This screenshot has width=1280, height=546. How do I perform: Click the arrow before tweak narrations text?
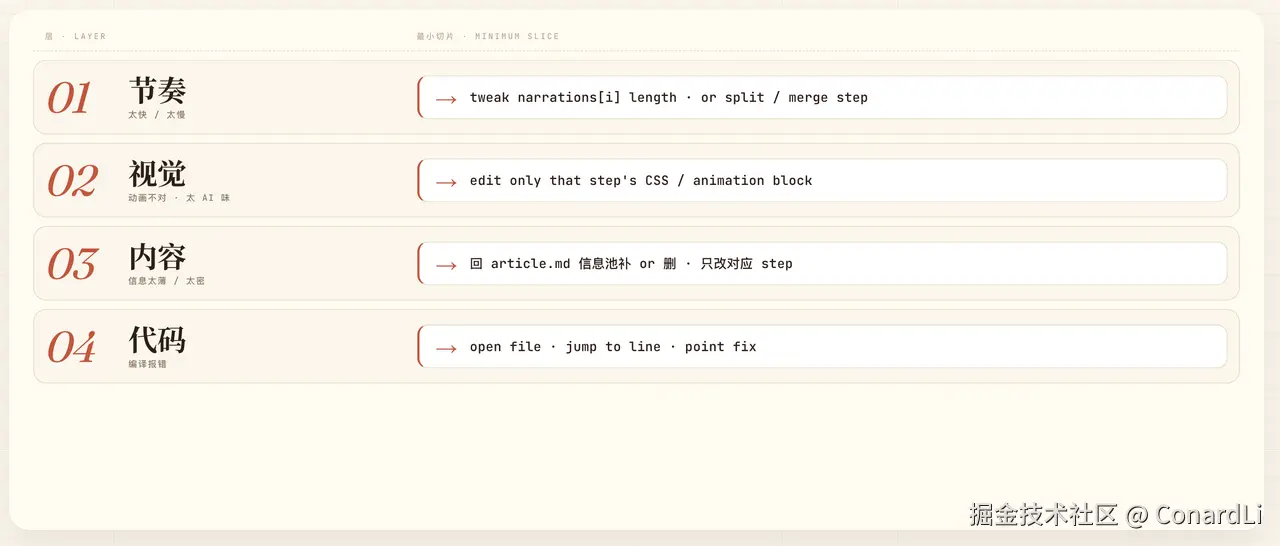point(446,98)
